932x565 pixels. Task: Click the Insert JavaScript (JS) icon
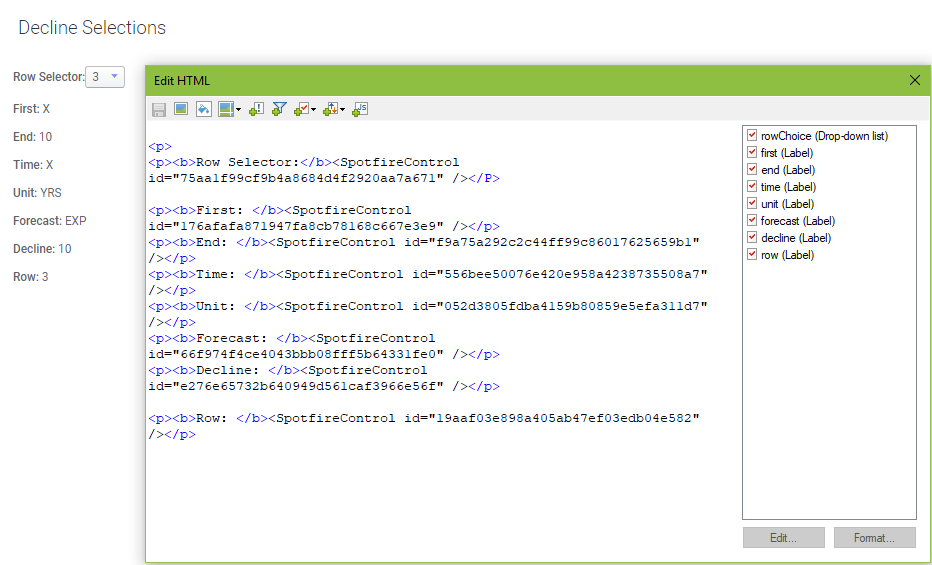coord(360,109)
